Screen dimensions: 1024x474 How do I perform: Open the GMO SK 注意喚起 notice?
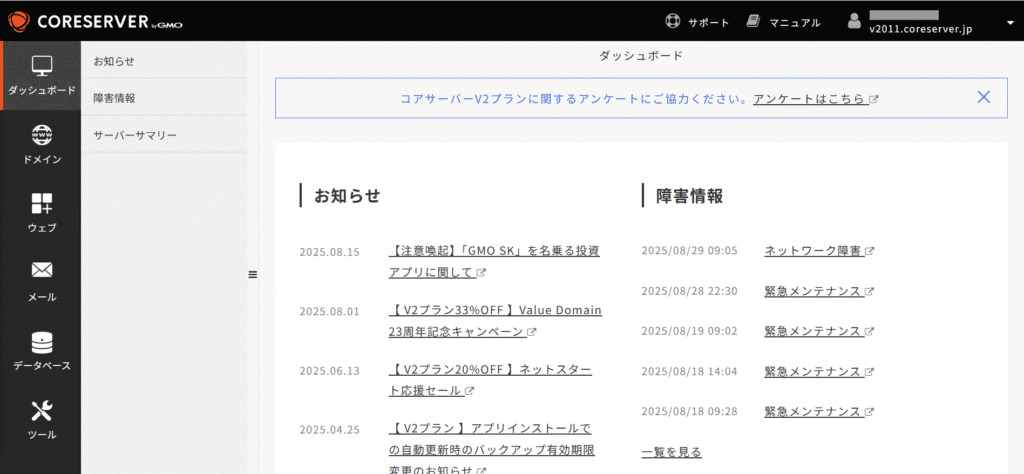click(494, 261)
